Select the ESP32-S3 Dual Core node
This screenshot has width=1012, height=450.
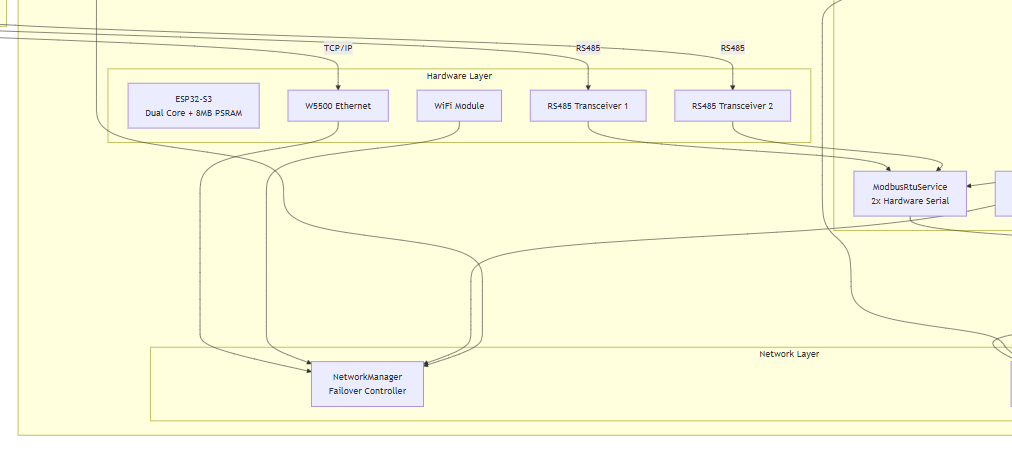(194, 106)
